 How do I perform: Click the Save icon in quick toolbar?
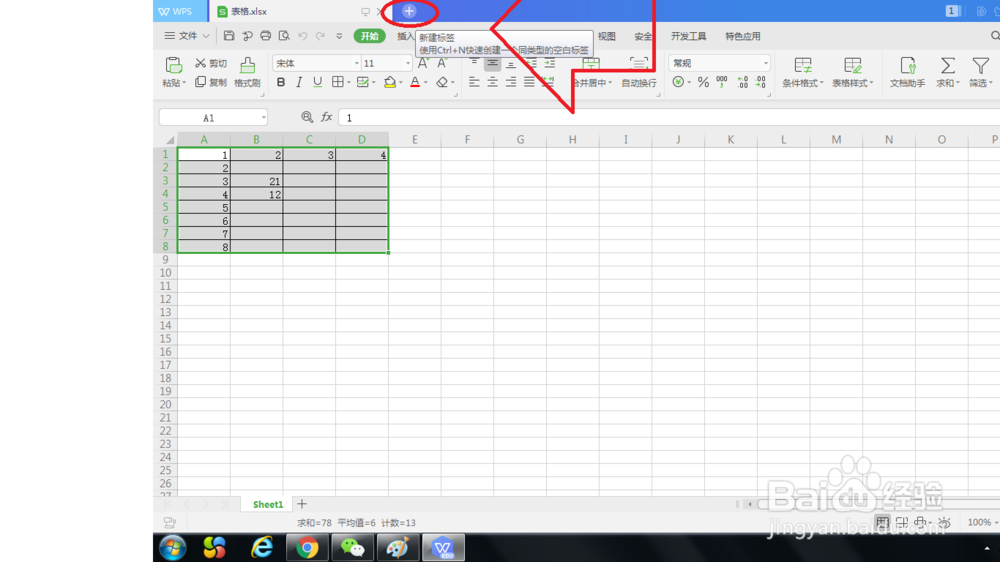pyautogui.click(x=229, y=36)
